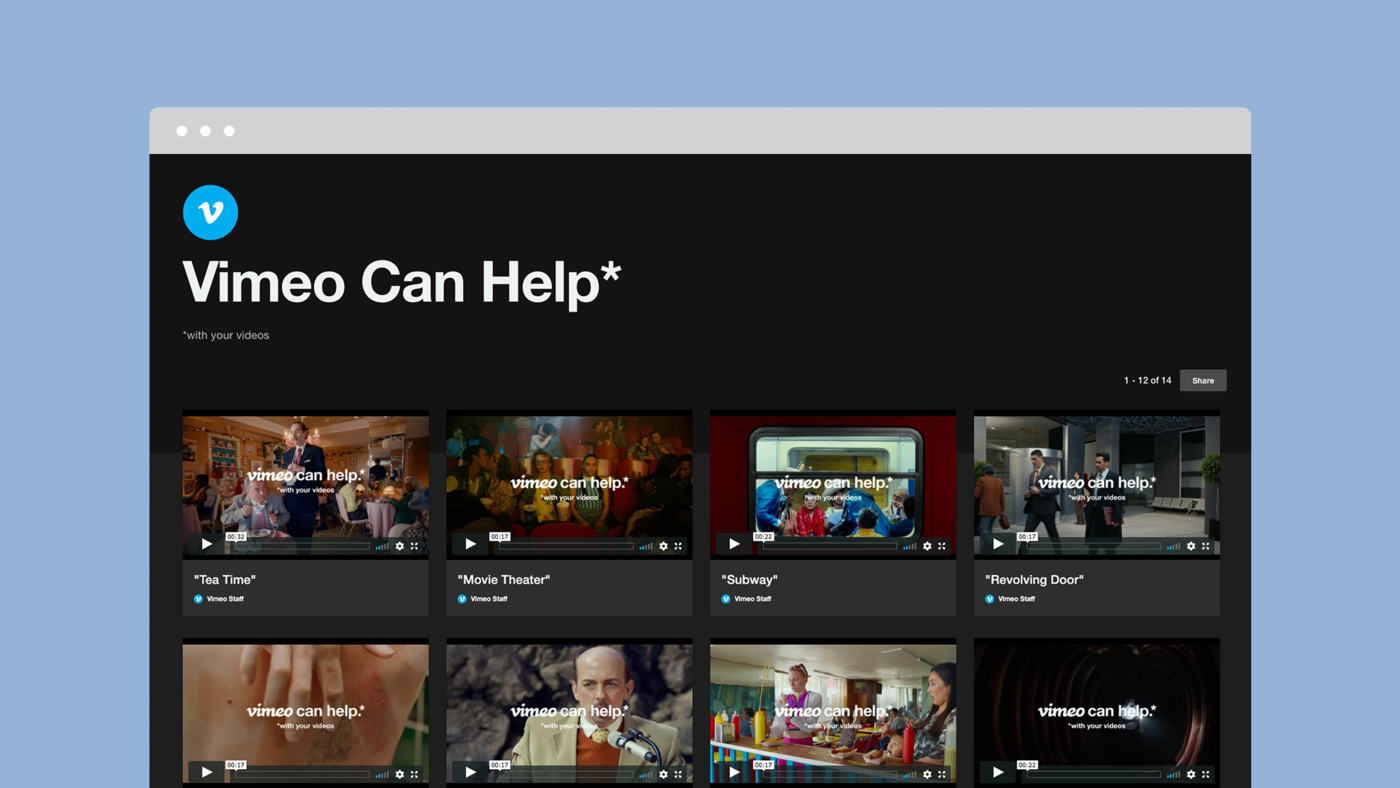Enter fullscreen on hand close-up video
This screenshot has height=788, width=1400.
[x=415, y=774]
